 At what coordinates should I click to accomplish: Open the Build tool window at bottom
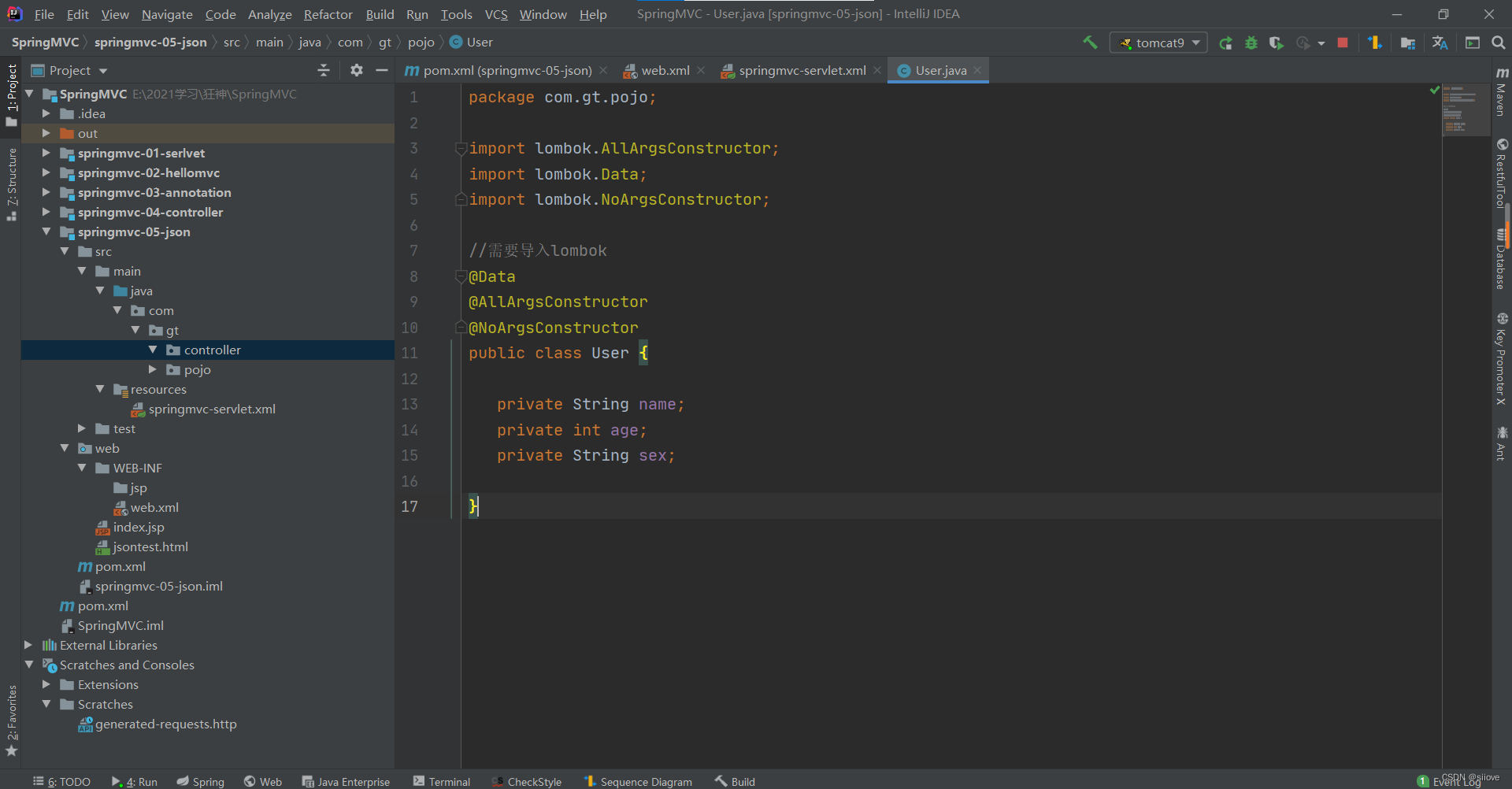pos(735,781)
